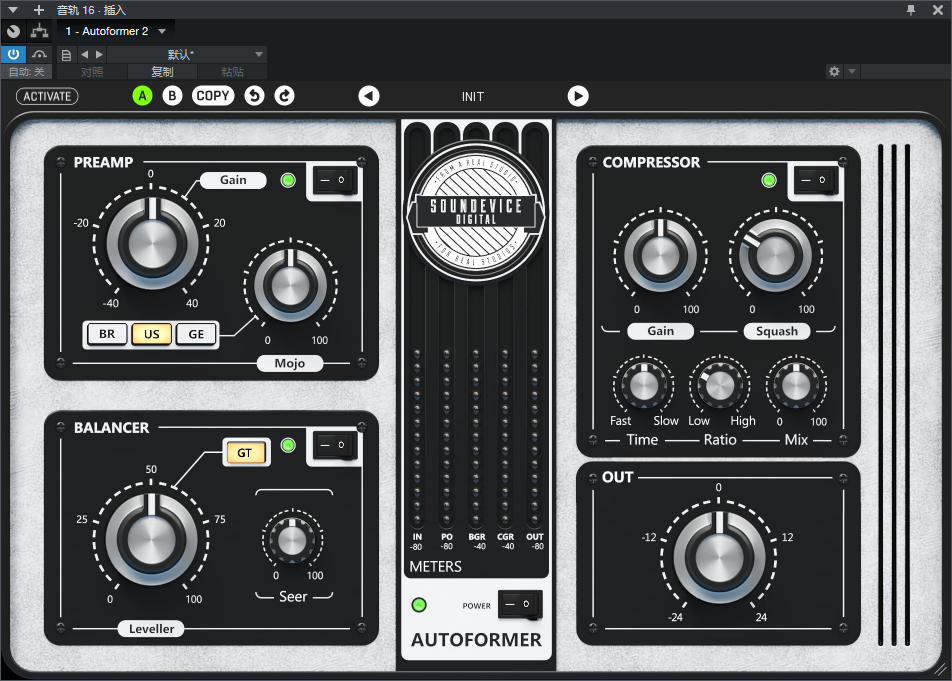Click the IN meter column
The height and width of the screenshot is (681, 952).
pos(417,438)
